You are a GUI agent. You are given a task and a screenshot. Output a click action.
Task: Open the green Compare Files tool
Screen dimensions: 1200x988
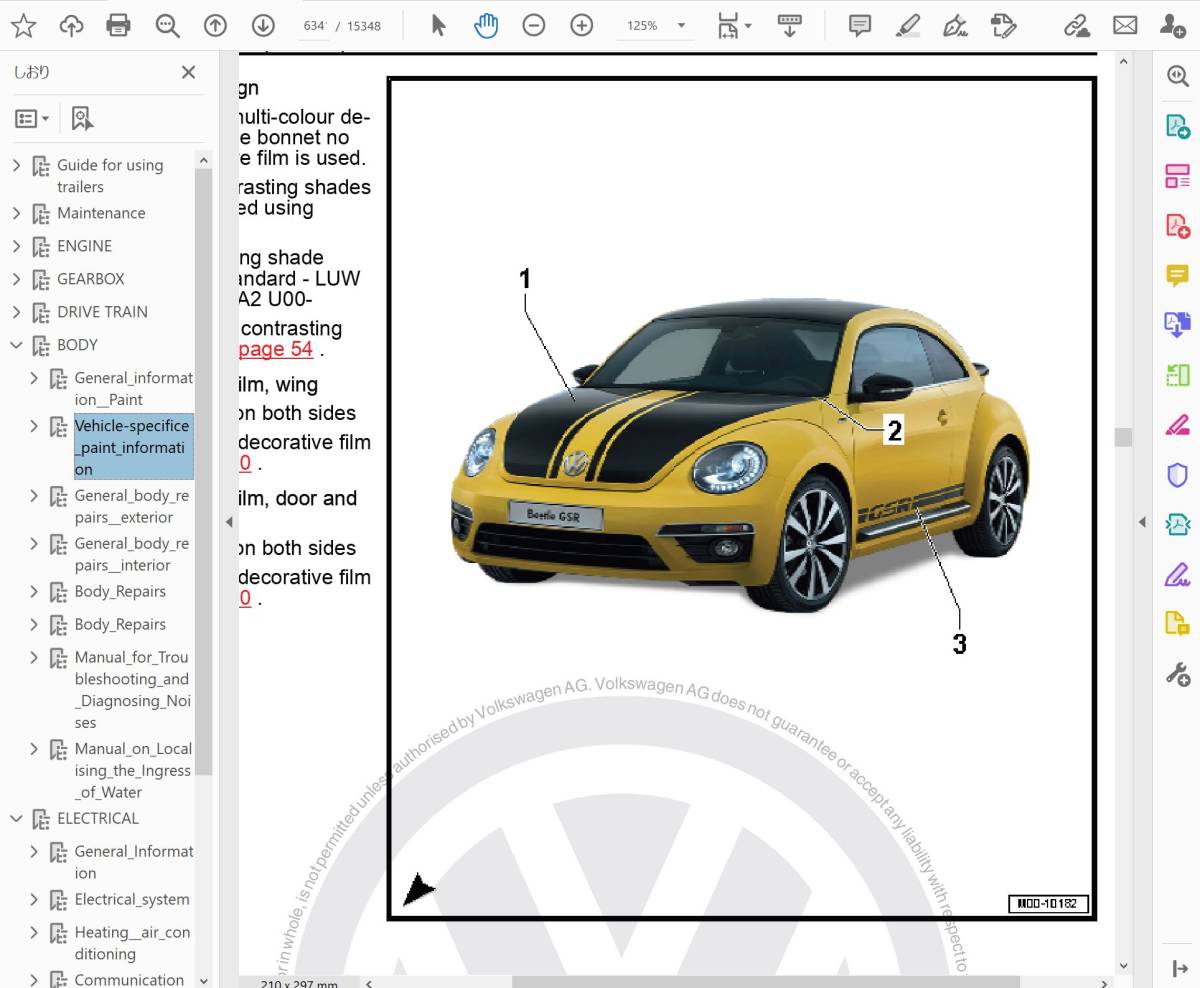tap(1177, 375)
